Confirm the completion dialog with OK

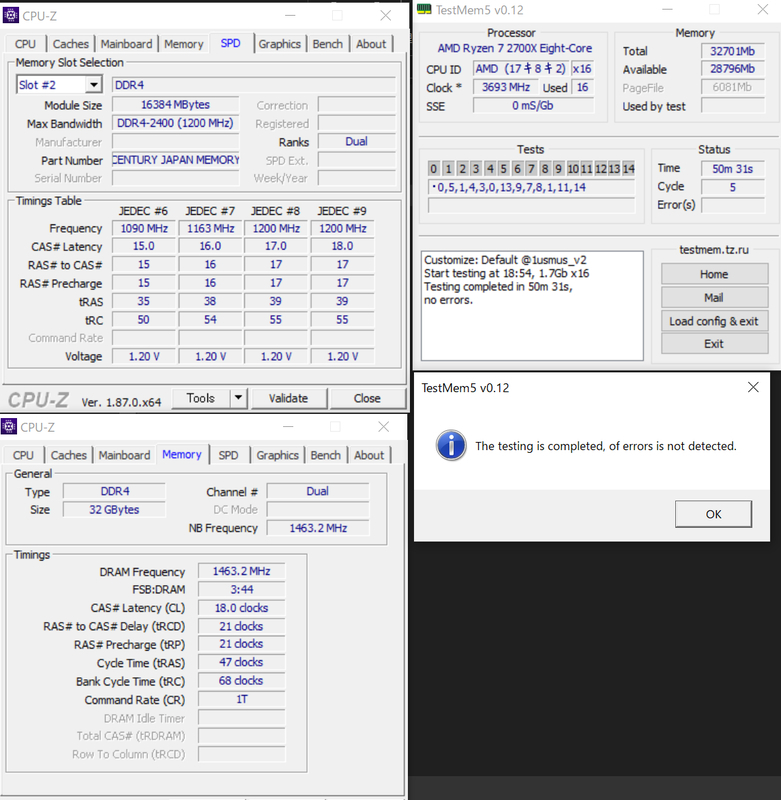point(713,514)
